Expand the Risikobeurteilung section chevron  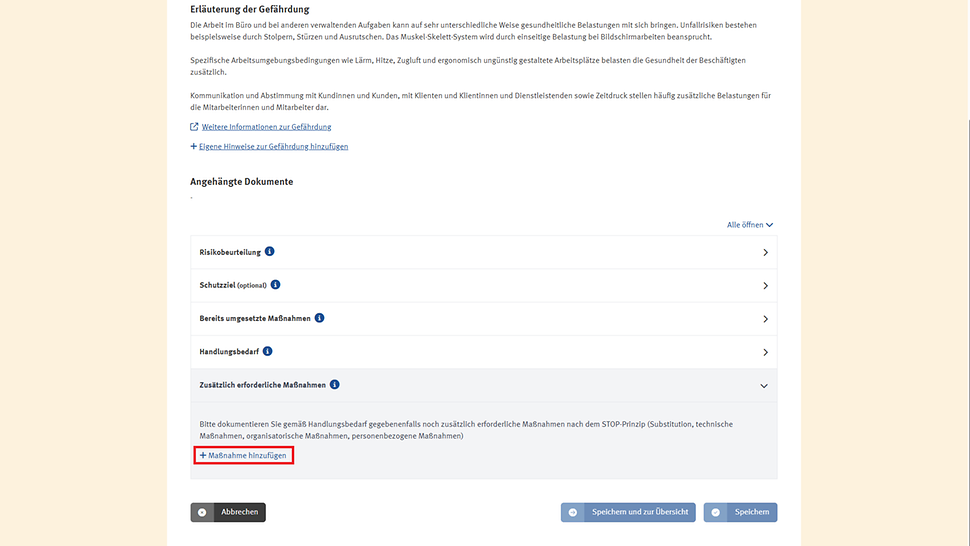coord(765,253)
